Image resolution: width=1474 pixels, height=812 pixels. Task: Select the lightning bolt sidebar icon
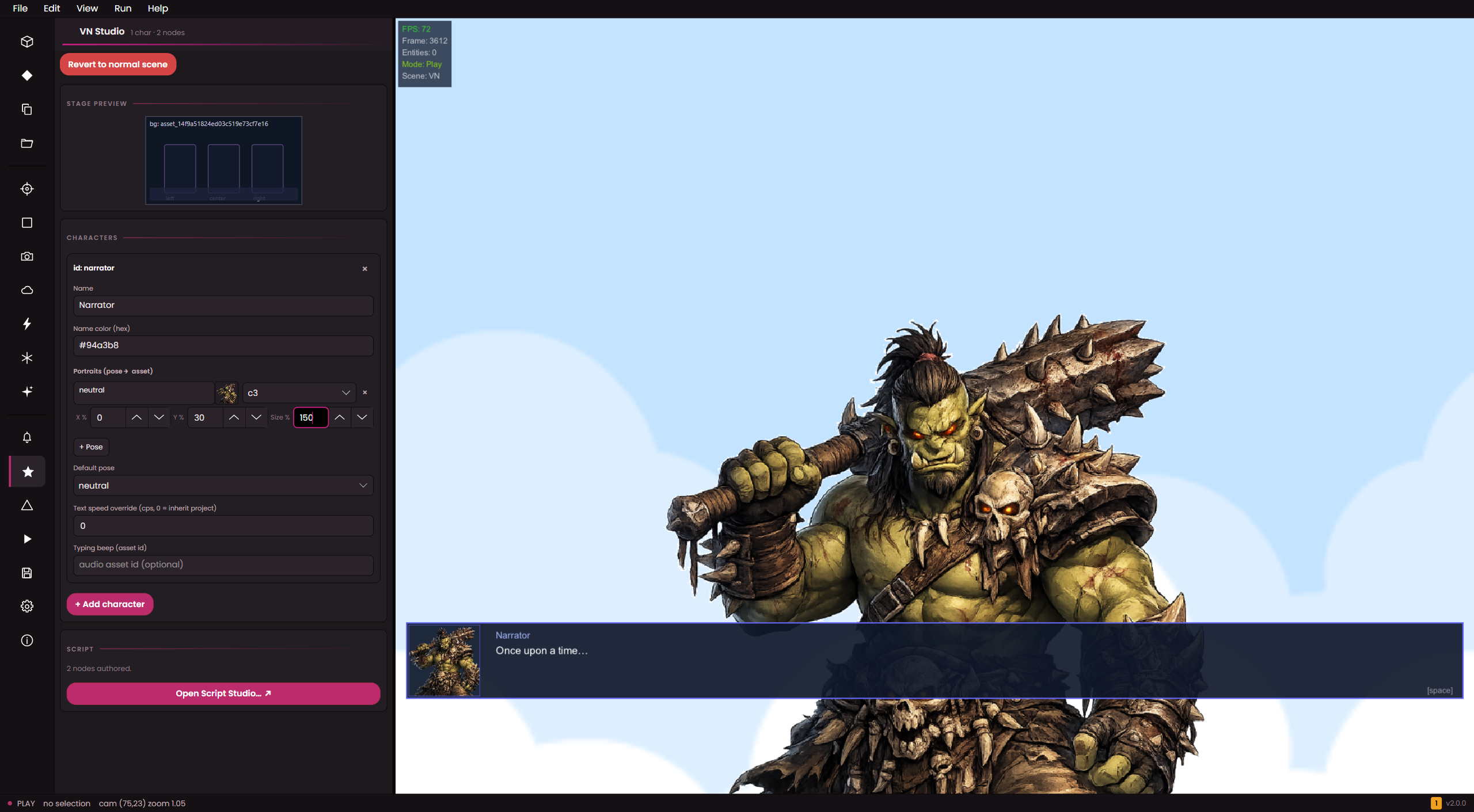pyautogui.click(x=27, y=324)
